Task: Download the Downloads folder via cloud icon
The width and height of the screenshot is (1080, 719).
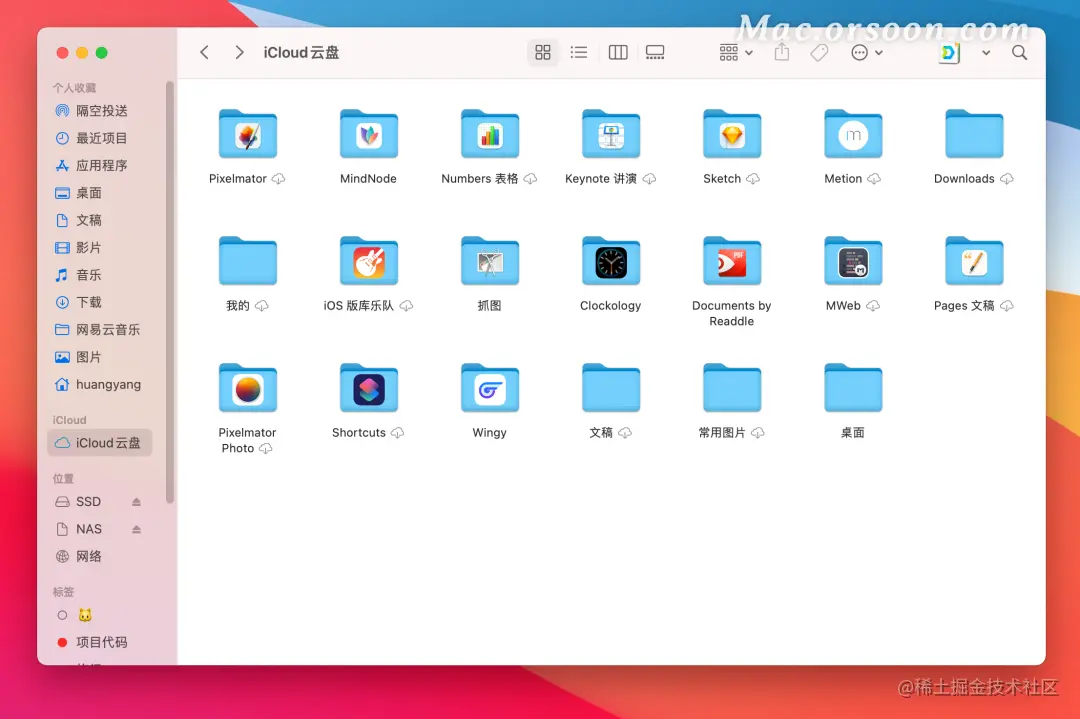Action: (1007, 179)
